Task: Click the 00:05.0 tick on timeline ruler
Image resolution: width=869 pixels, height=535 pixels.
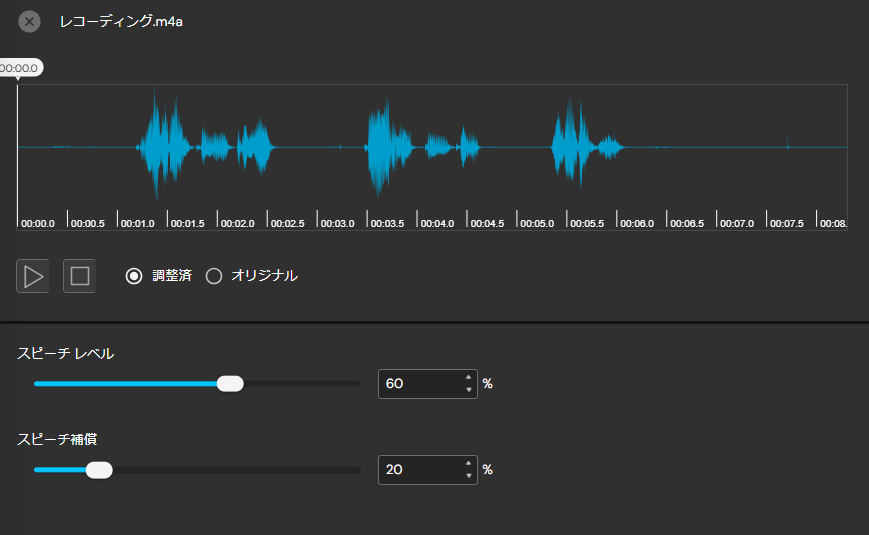Action: click(517, 218)
